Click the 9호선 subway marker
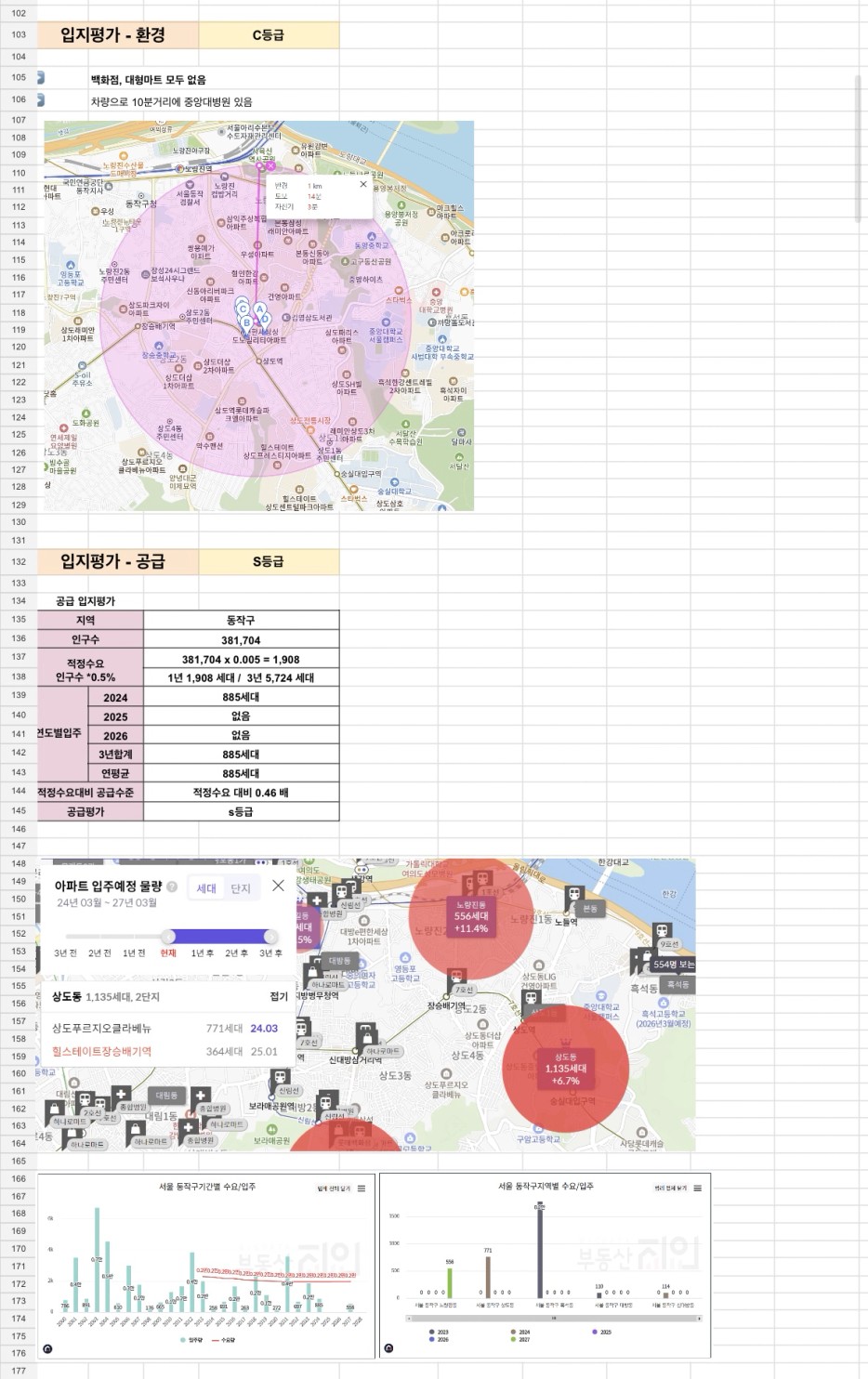Image resolution: width=868 pixels, height=1379 pixels. click(663, 931)
